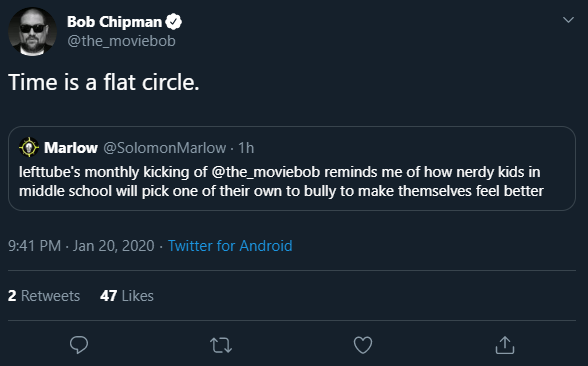588x366 pixels.
Task: Open Bob Chipman's profile avatar
Action: coord(32,32)
